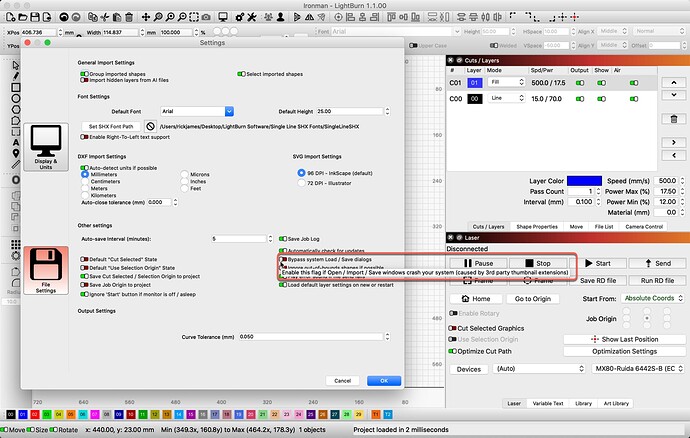Open Display & Units settings page
690x438 pixels.
tap(46, 147)
